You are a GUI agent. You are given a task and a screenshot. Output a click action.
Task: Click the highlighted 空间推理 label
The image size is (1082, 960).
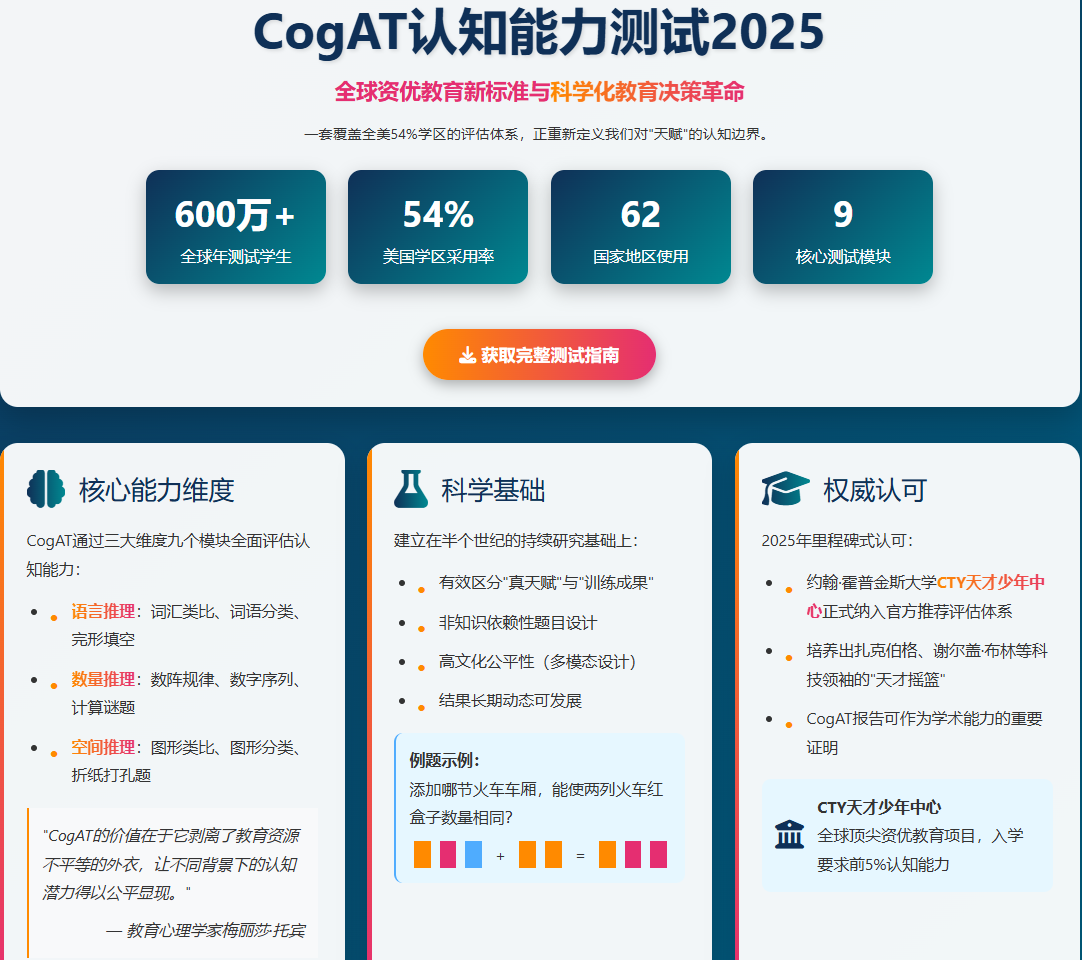103,747
